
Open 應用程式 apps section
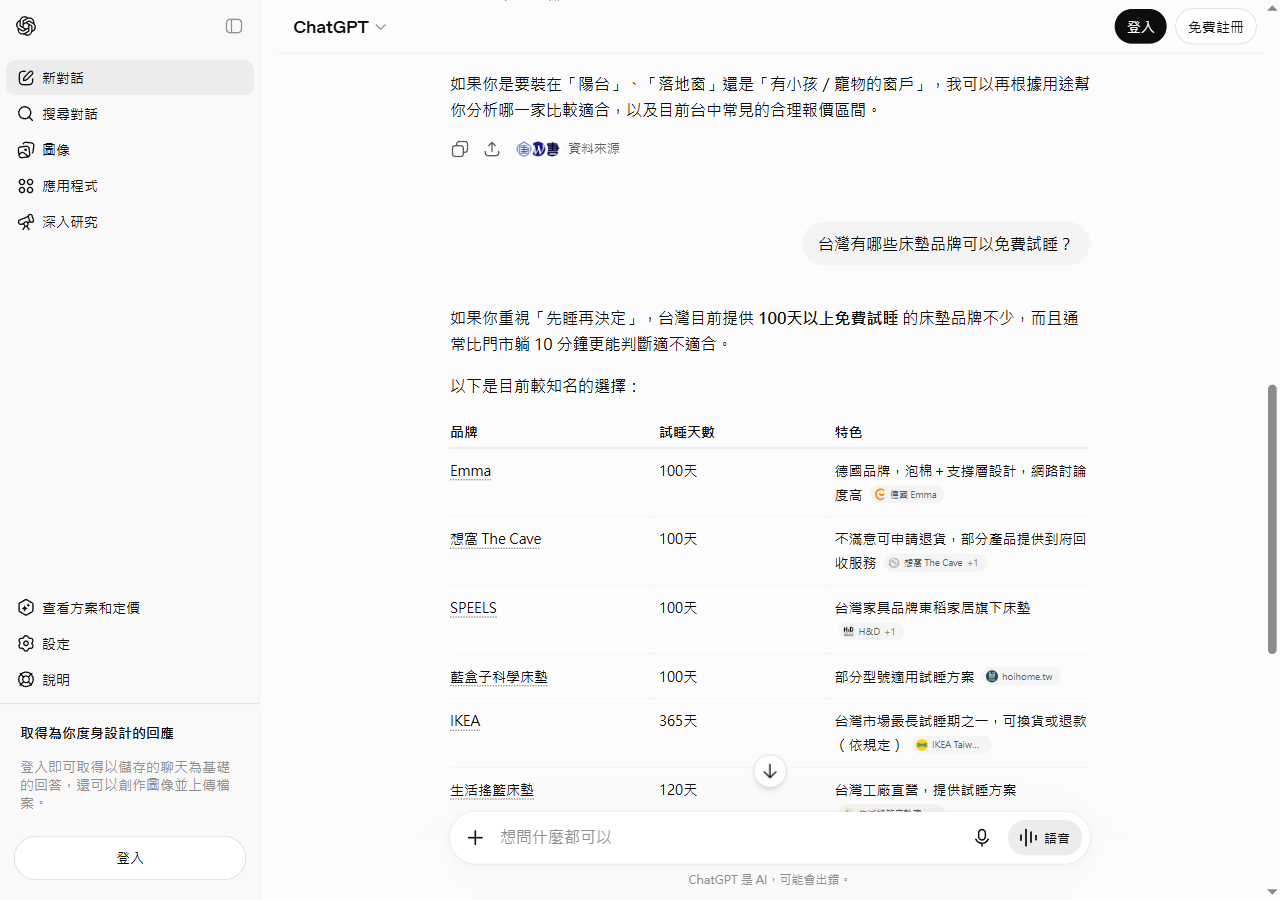click(130, 186)
